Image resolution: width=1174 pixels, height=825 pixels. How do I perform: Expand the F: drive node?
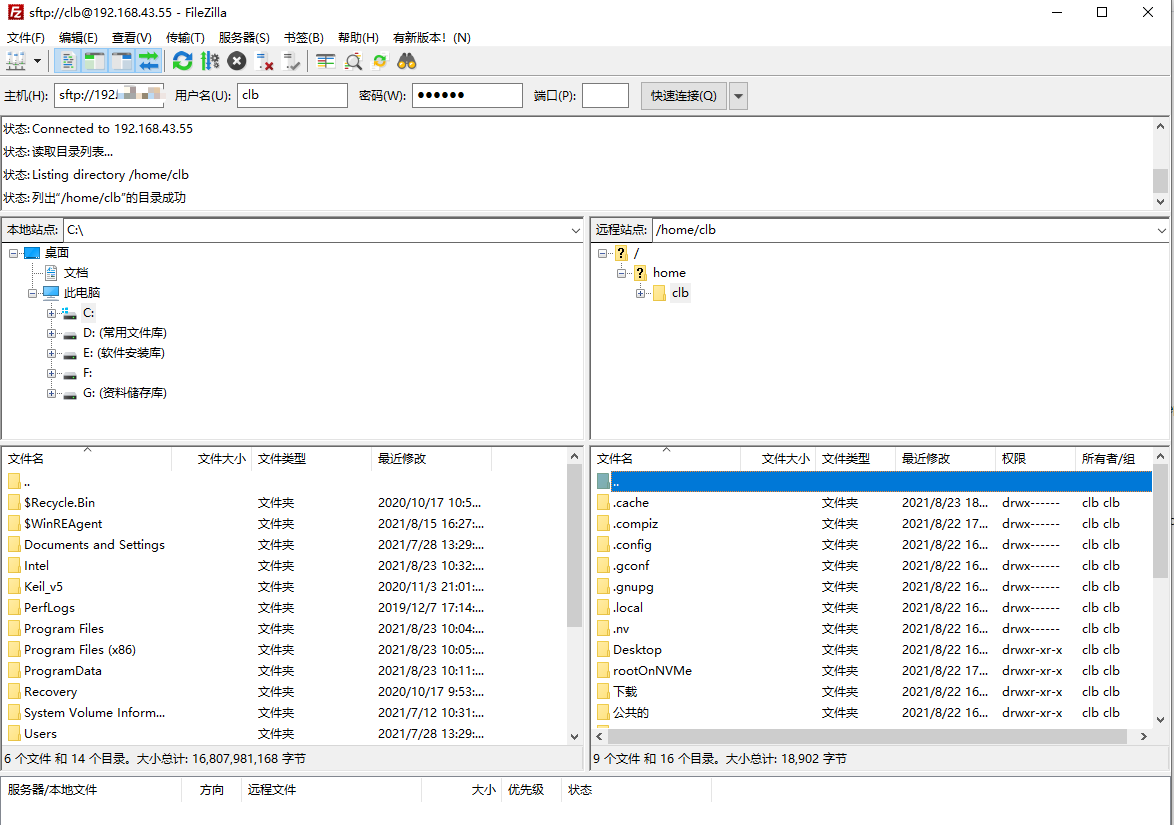(51, 373)
